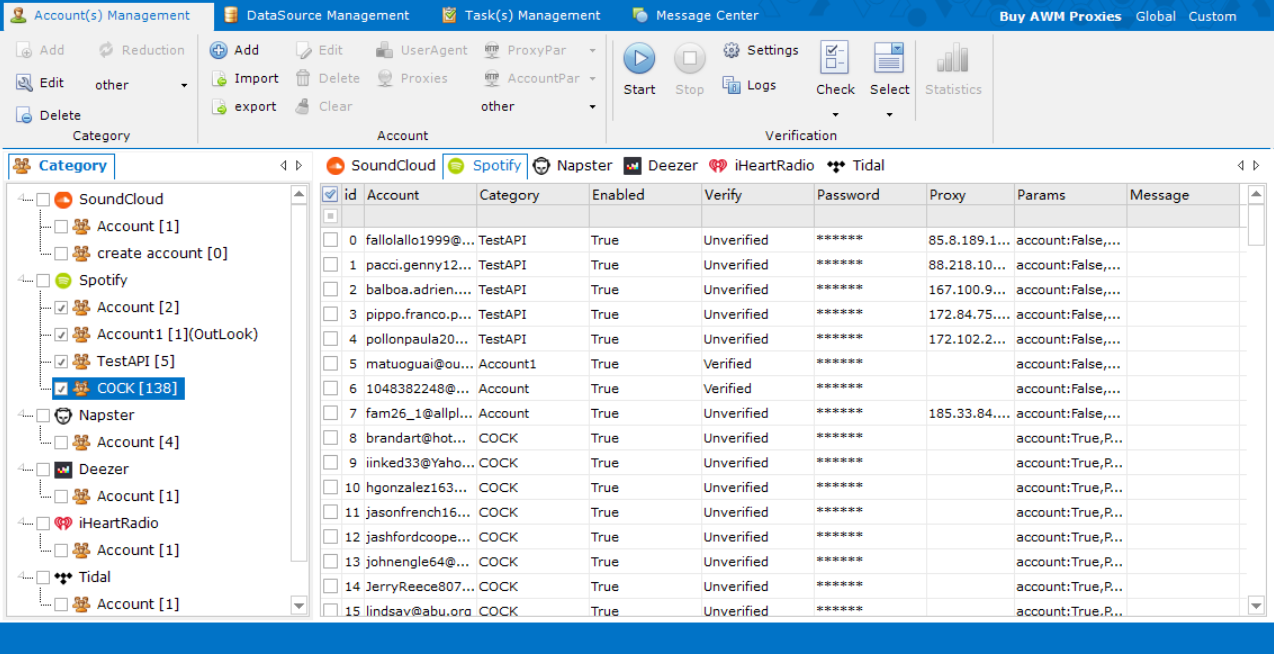Click the Proxy cell 185.33.84...

pos(970,413)
